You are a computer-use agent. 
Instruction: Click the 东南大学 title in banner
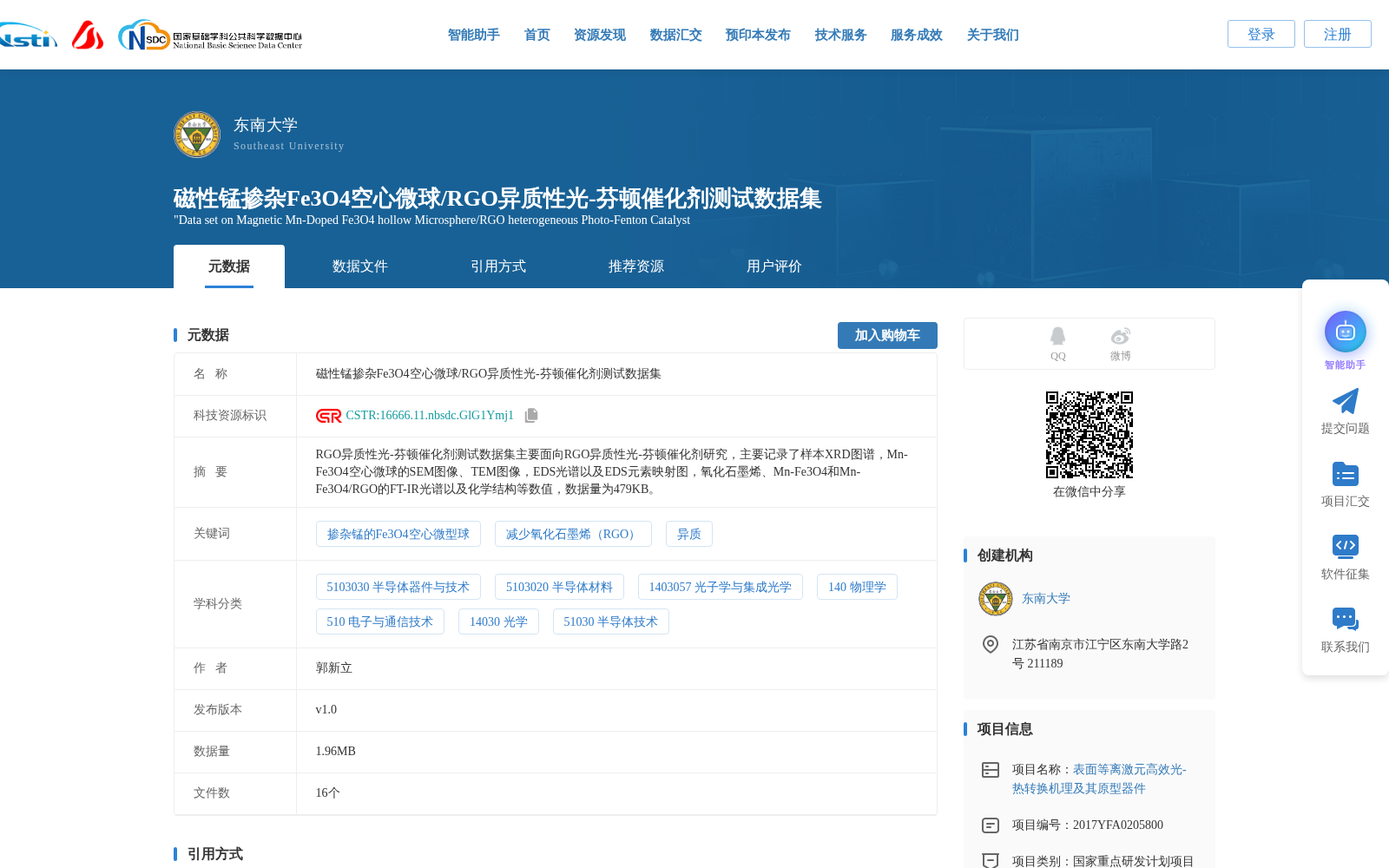pos(266,125)
